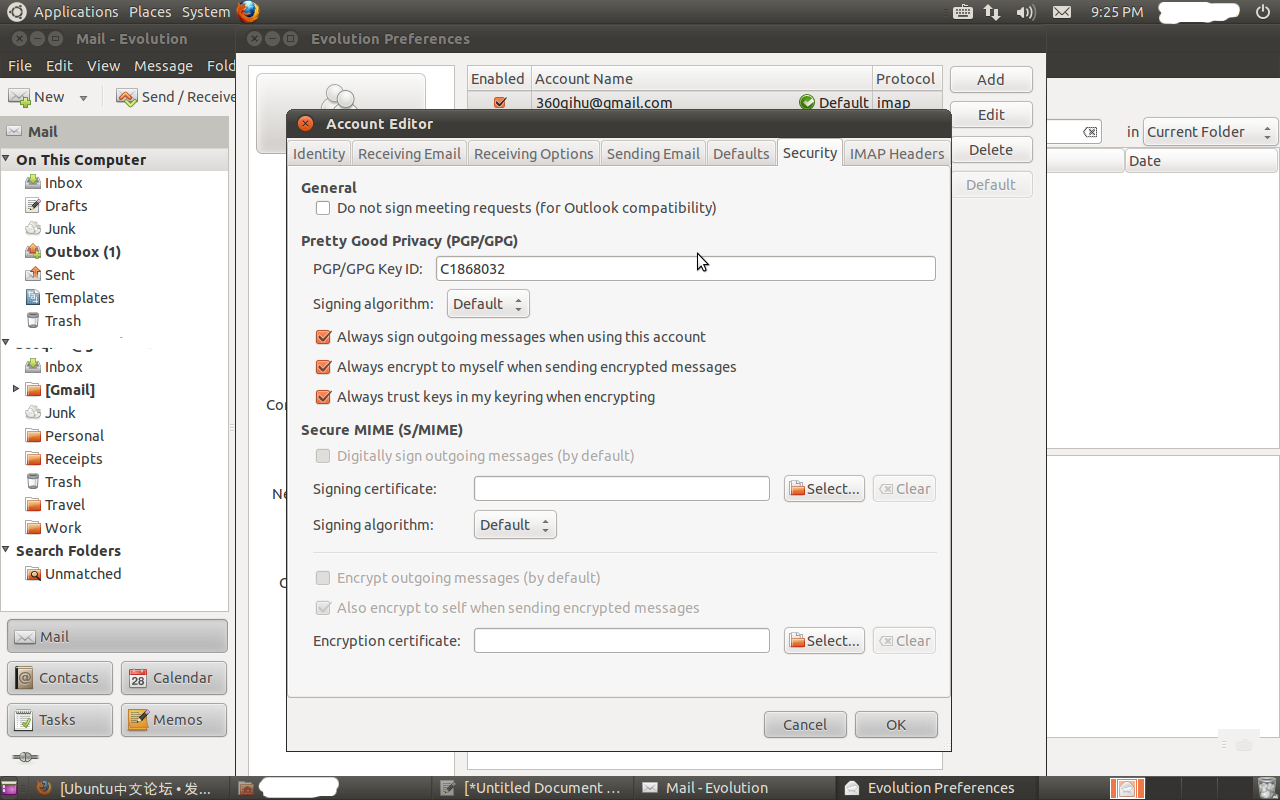Switch to Calendar view in Evolution
This screenshot has width=1280, height=800.
(x=174, y=678)
